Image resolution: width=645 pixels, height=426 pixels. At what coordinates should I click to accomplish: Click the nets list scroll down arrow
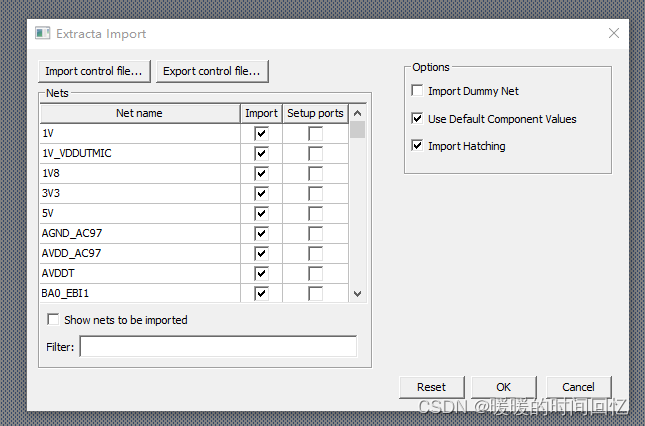tap(357, 294)
